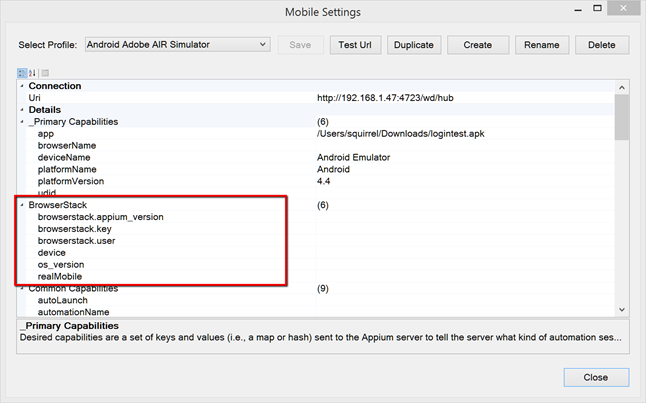Collapse the _Primary Capabilities group
646x403 pixels.
(x=22, y=121)
